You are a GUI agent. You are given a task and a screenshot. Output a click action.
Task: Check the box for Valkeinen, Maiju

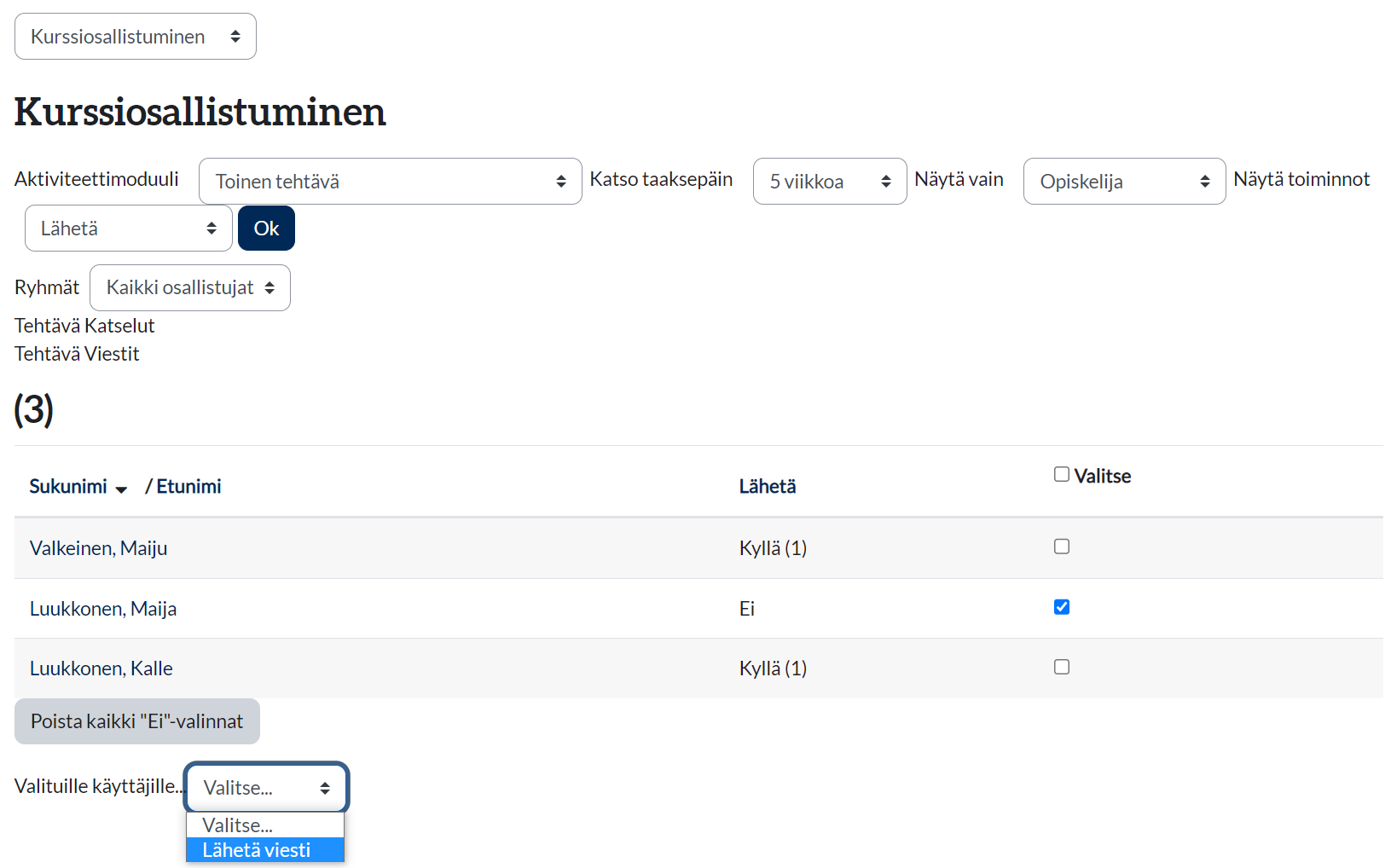1061,547
